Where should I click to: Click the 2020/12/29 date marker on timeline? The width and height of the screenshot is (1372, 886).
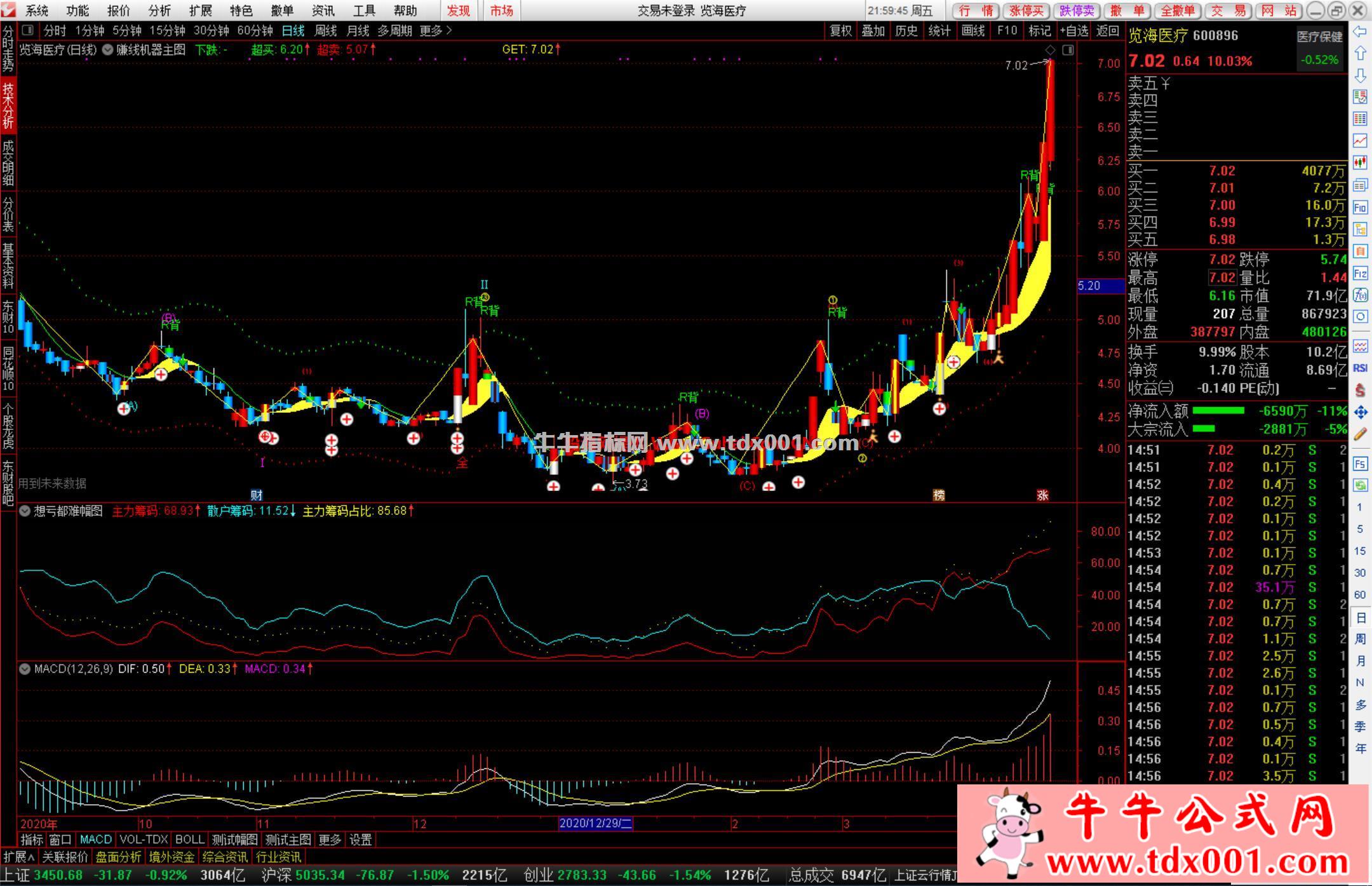coord(595,824)
